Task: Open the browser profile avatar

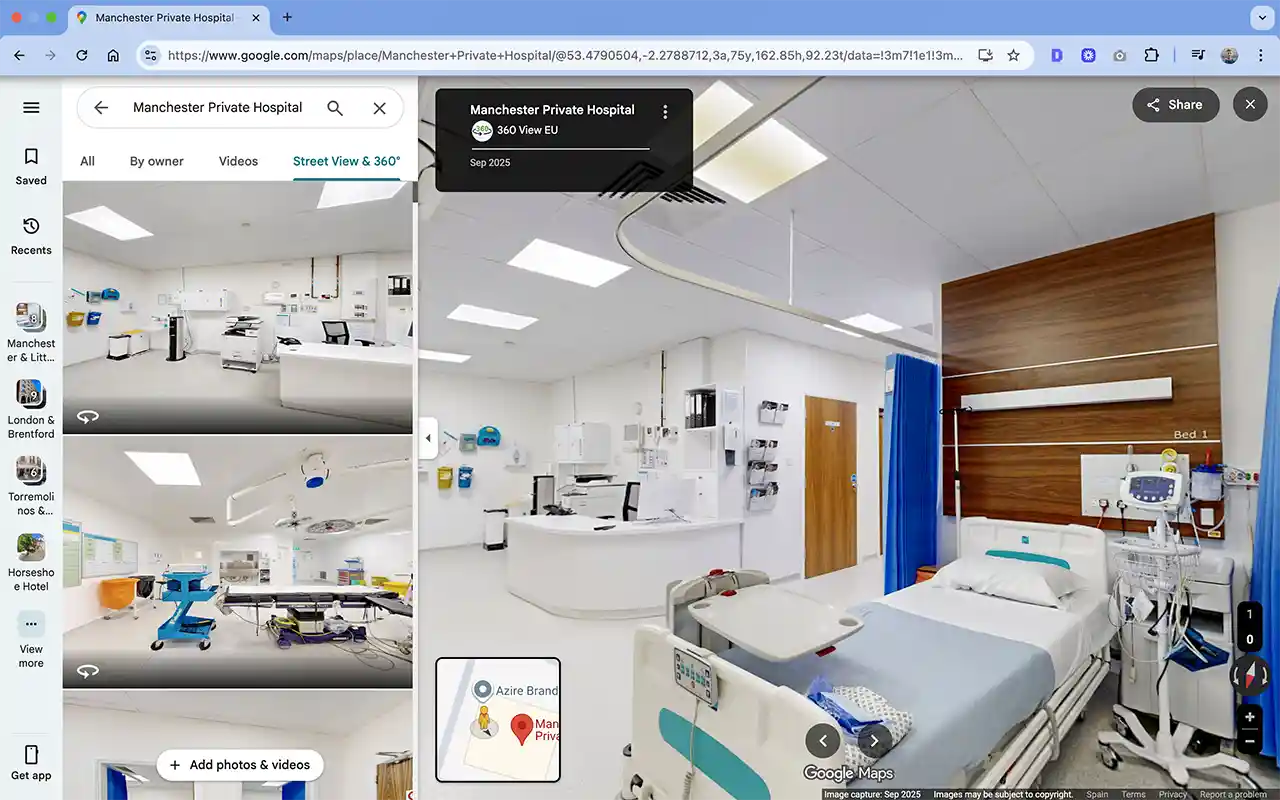Action: [x=1229, y=56]
